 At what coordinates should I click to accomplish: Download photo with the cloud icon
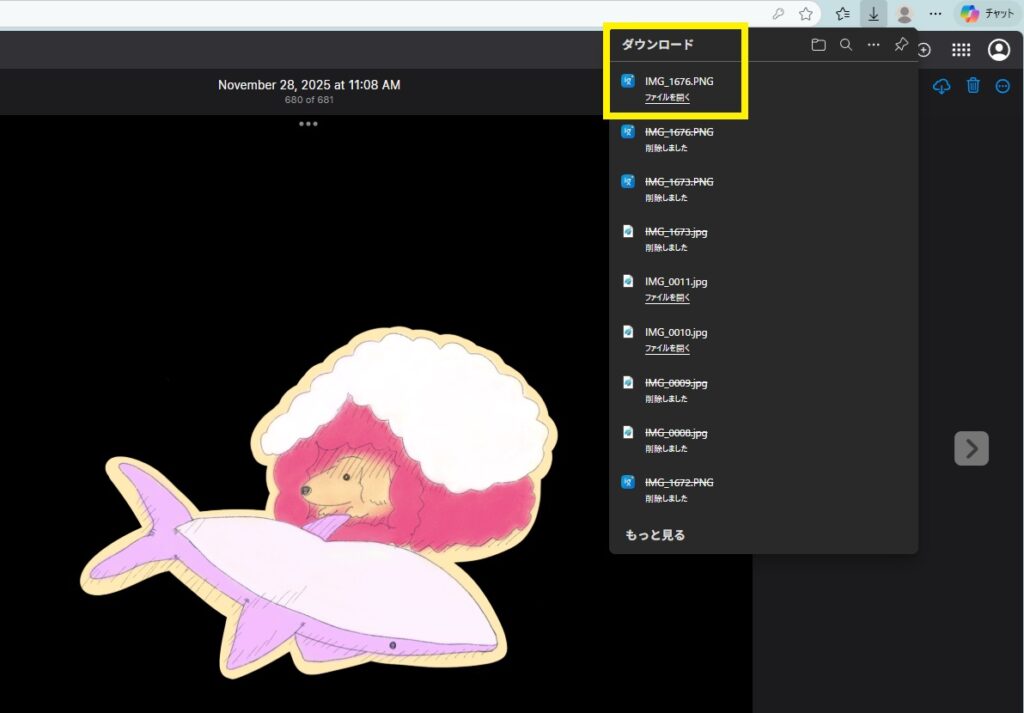tap(941, 87)
